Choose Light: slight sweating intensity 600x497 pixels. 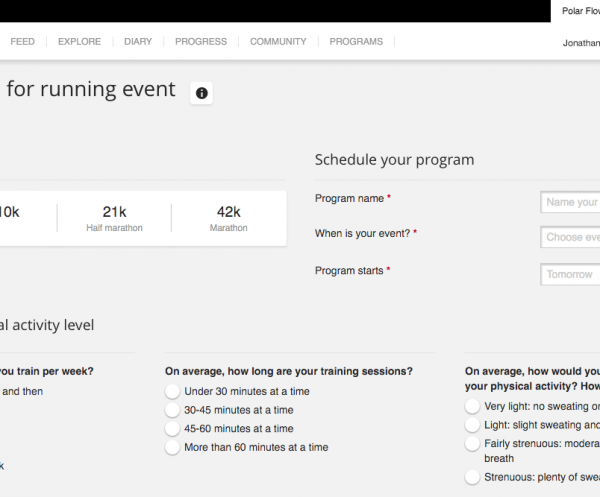pyautogui.click(x=472, y=425)
